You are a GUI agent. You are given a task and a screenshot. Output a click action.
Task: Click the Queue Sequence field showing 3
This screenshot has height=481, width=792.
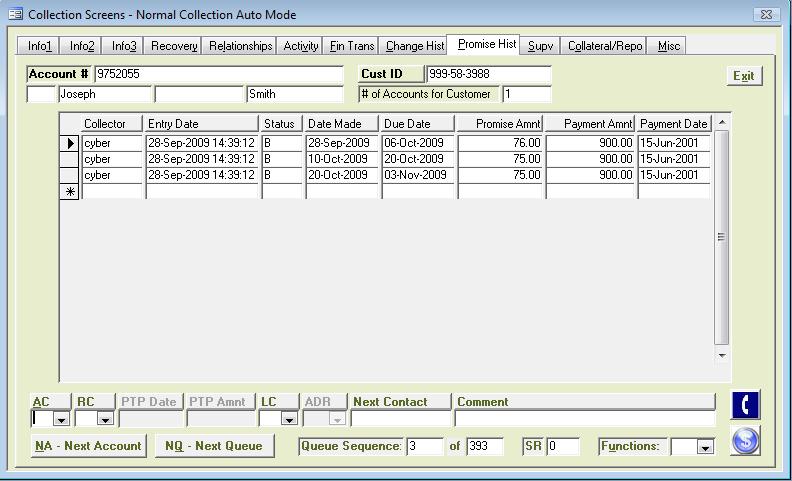(425, 446)
